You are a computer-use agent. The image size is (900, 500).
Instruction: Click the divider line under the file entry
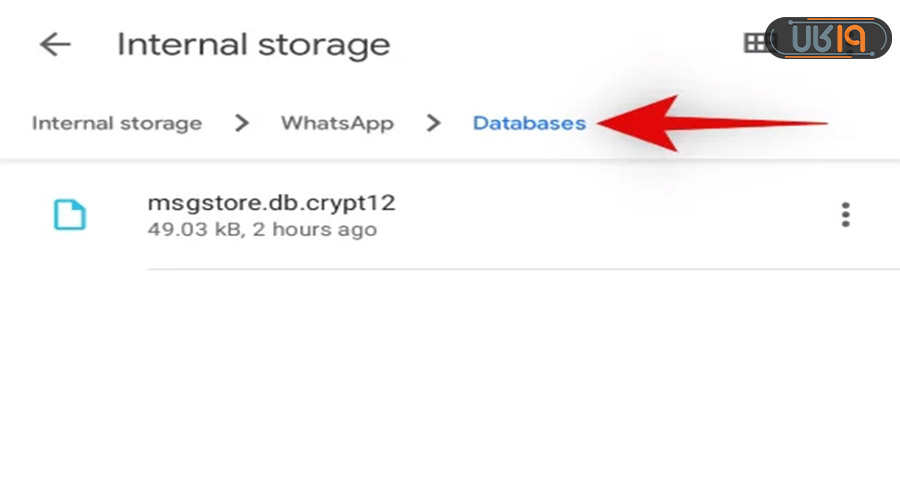[x=500, y=269]
